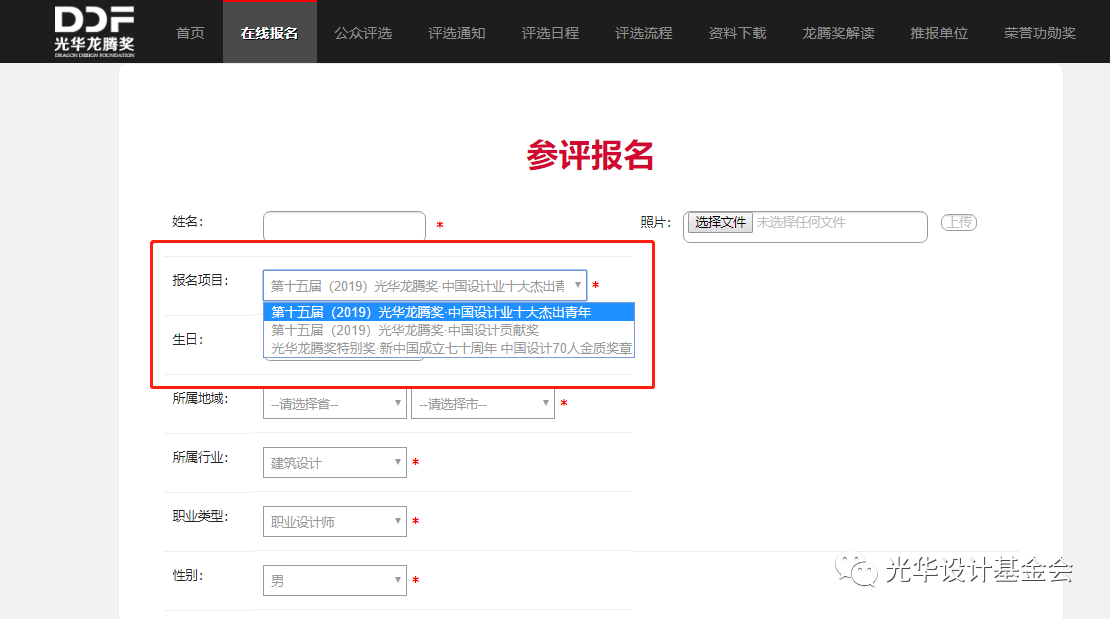Focus the 姓名 input field
The image size is (1110, 619).
(344, 227)
